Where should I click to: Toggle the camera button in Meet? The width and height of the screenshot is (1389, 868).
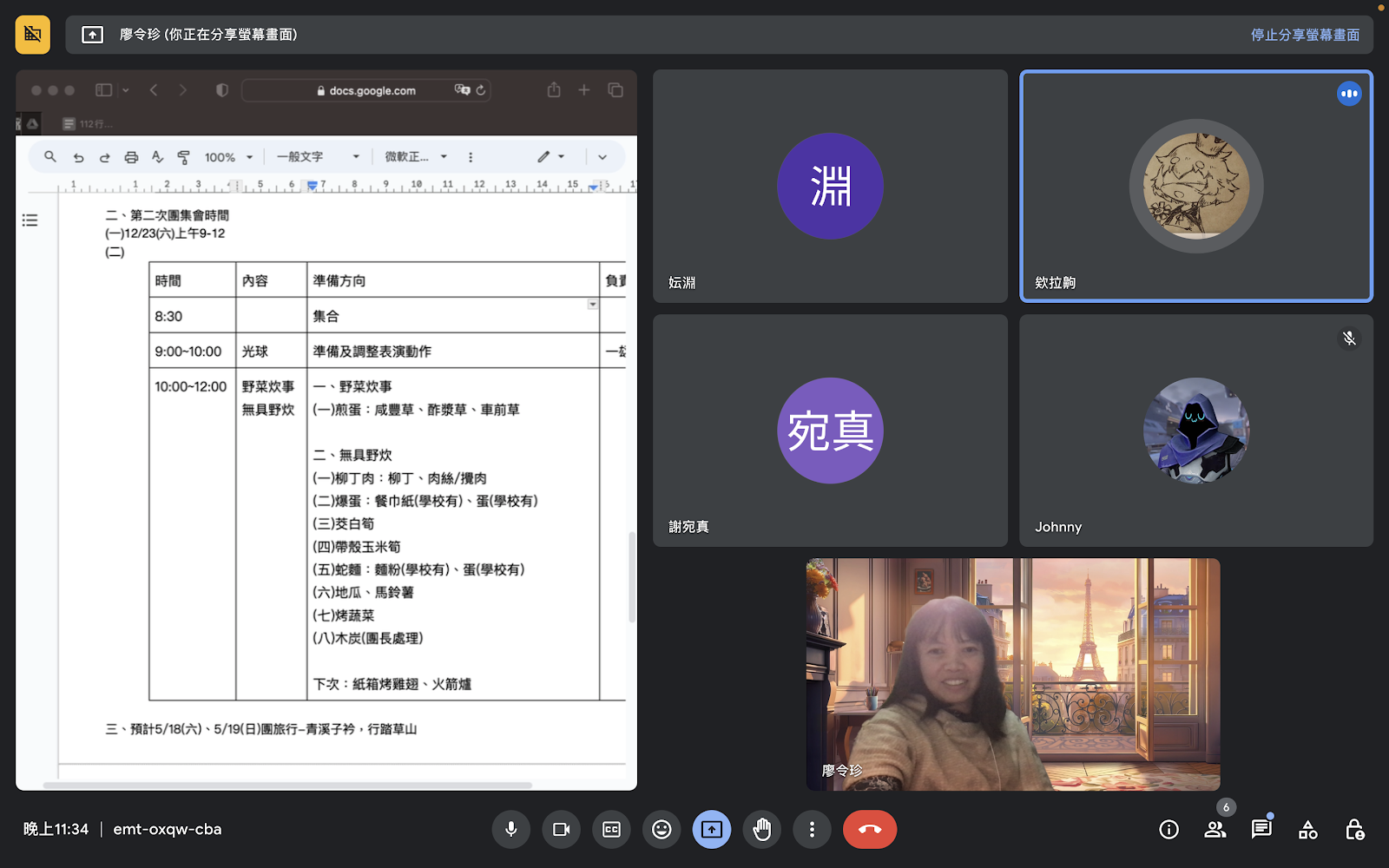pyautogui.click(x=561, y=830)
